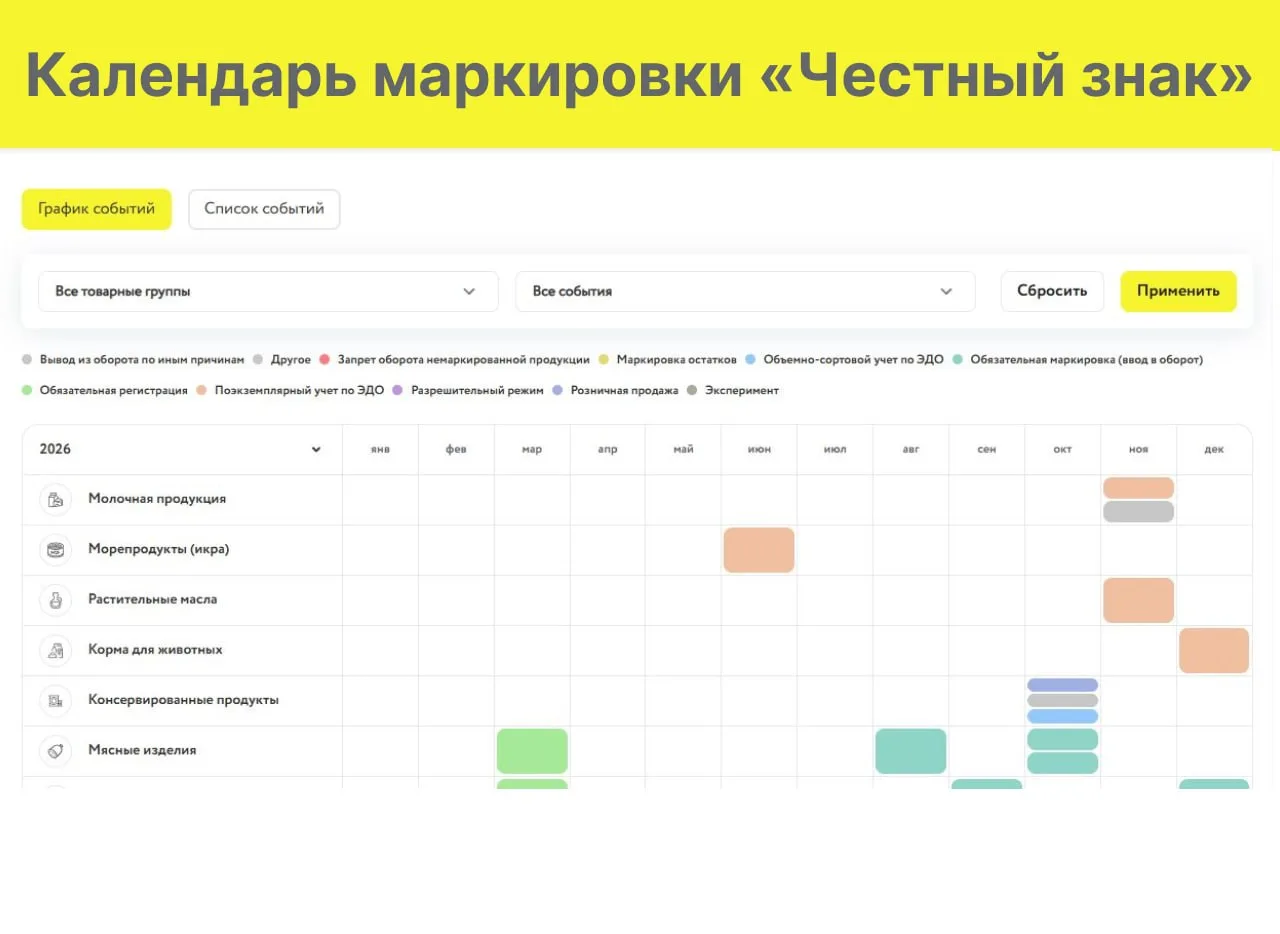
Task: Select the Разрешительный режим legend item
Action: pyautogui.click(x=468, y=390)
